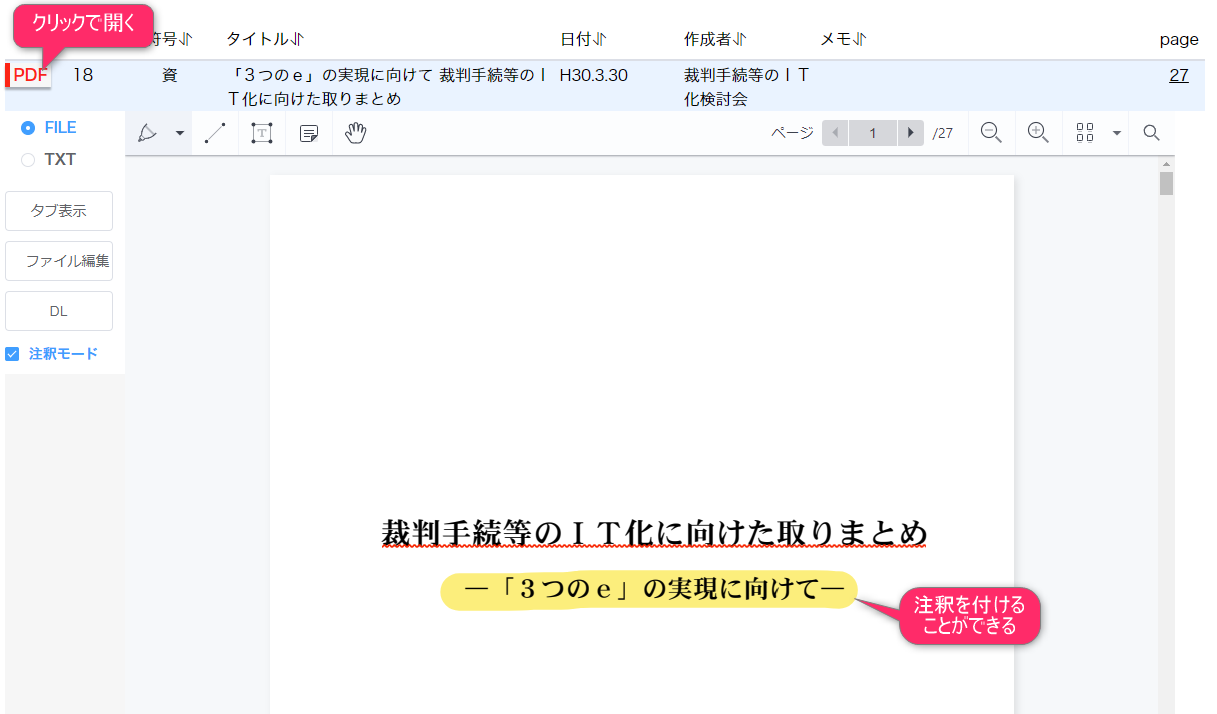Activate the hand pan tool
Viewport: 1217px width, 714px height.
tap(355, 133)
